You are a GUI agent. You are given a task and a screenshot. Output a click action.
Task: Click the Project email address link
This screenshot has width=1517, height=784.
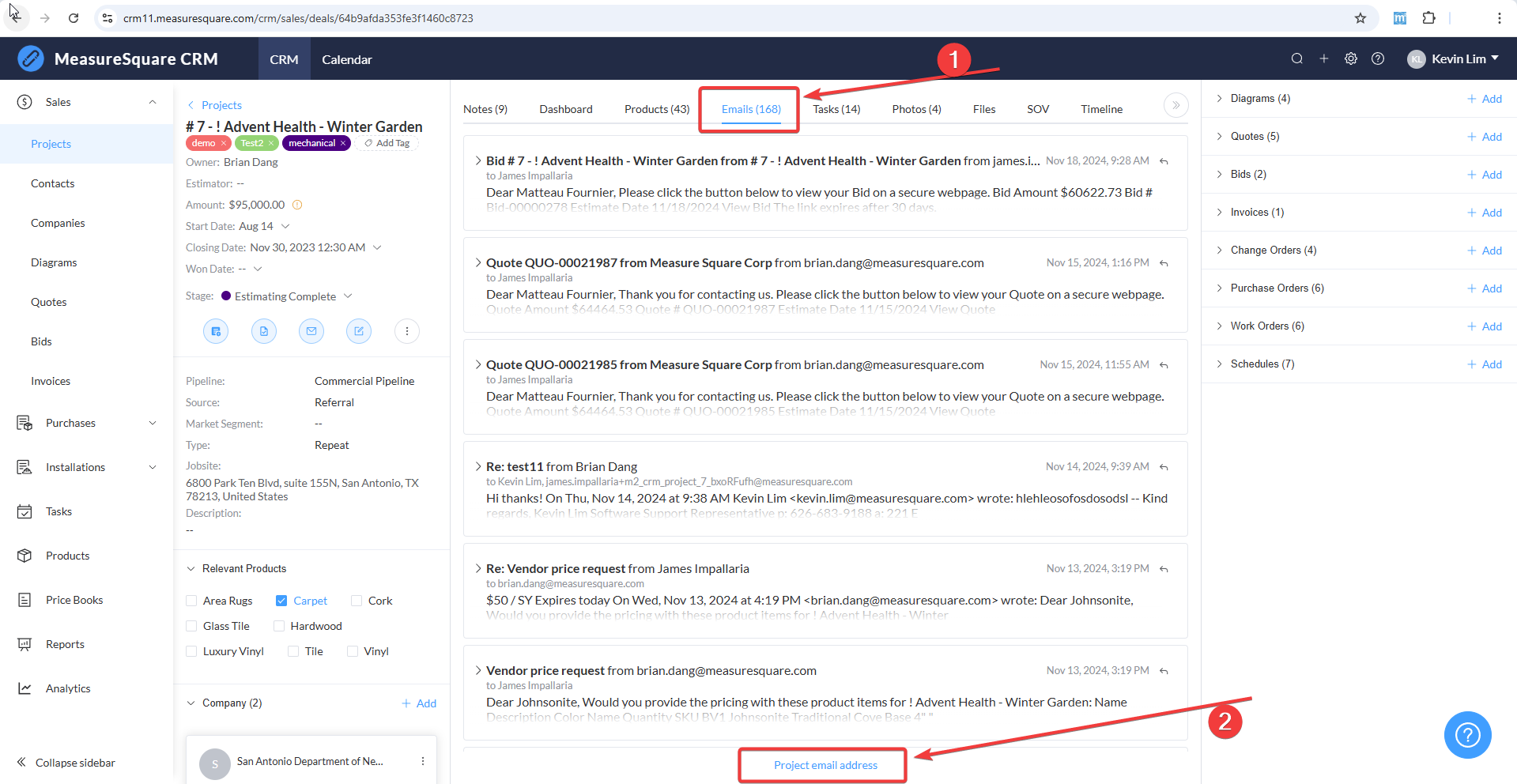[x=825, y=765]
